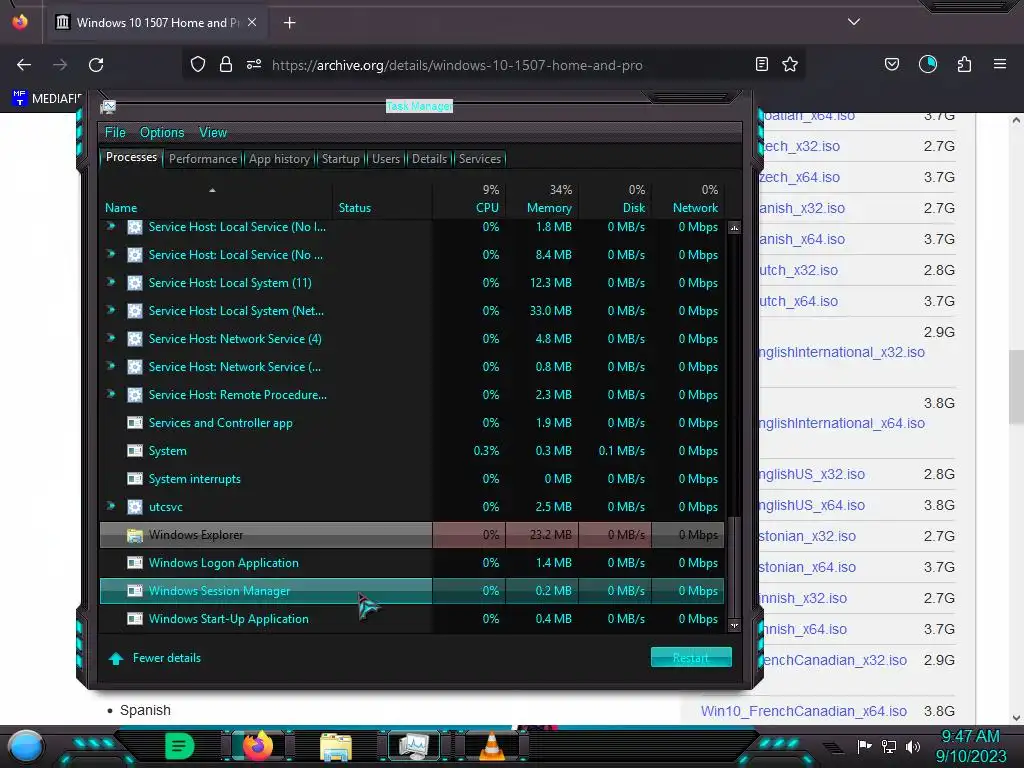
Task: Click the Restart button
Action: [691, 658]
